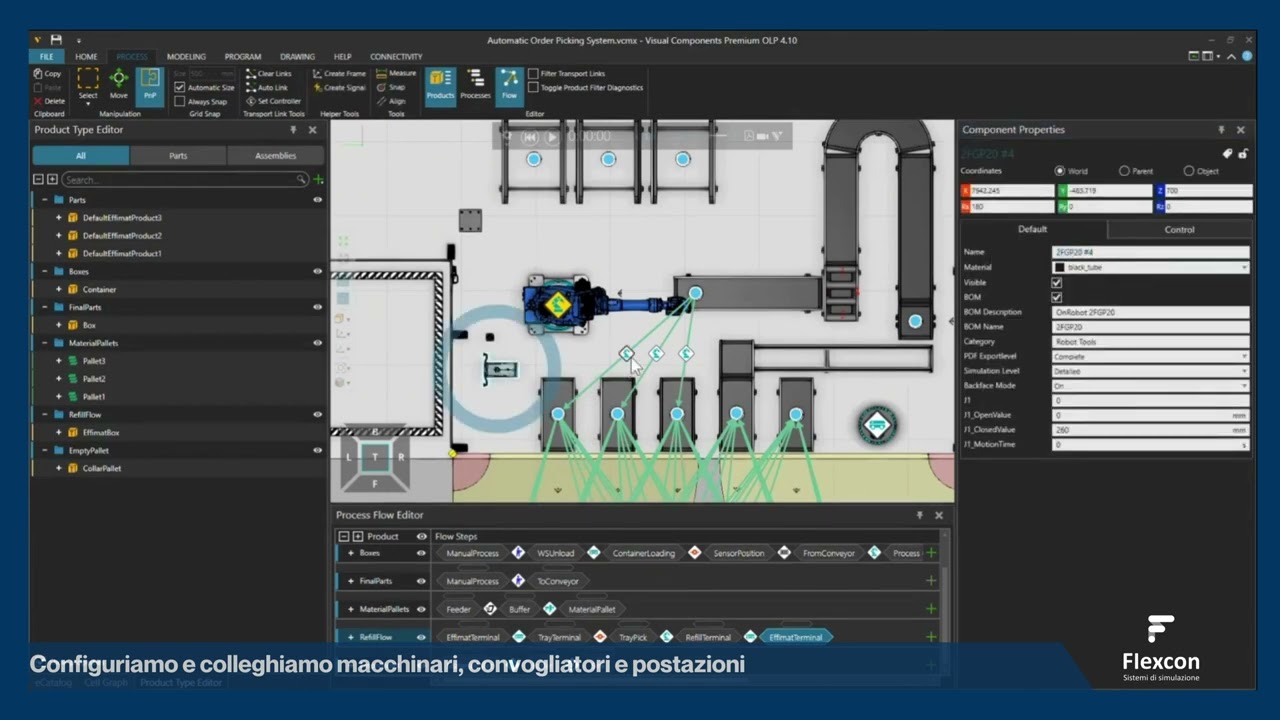This screenshot has width=1280, height=720.
Task: Add new product type with green plus
Action: coord(318,180)
